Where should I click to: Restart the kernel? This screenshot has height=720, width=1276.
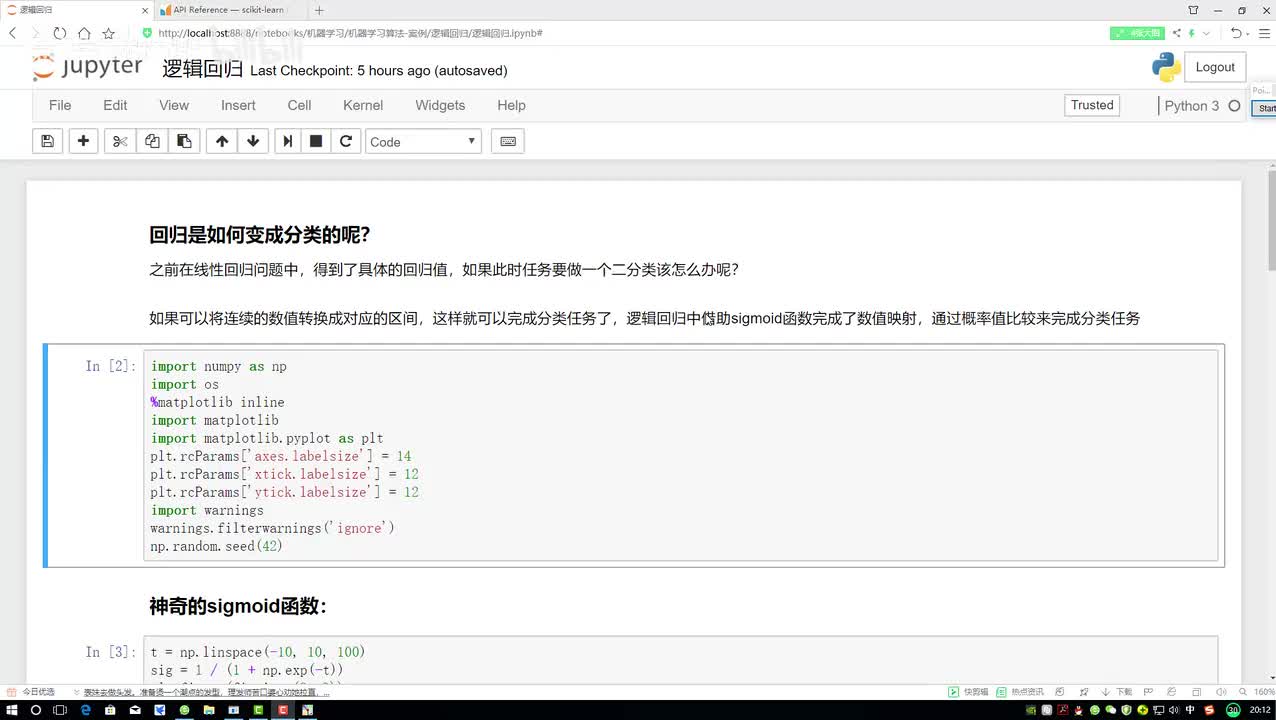346,141
